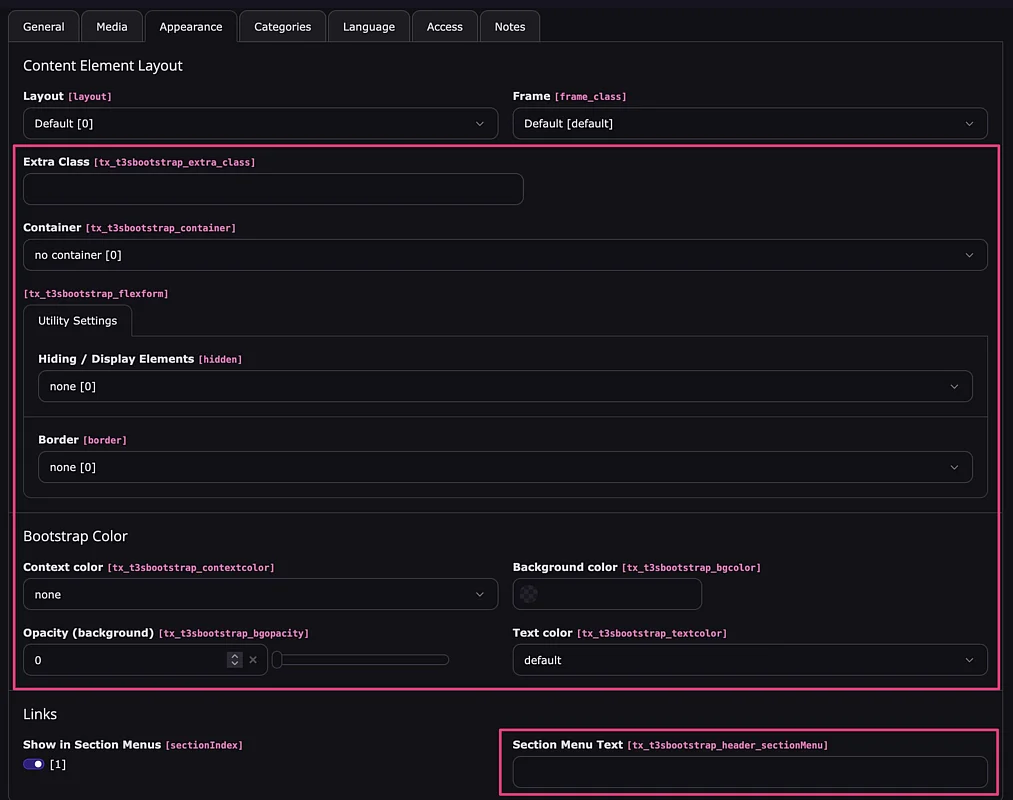Click the Extra Class input field
This screenshot has width=1013, height=800.
273,189
